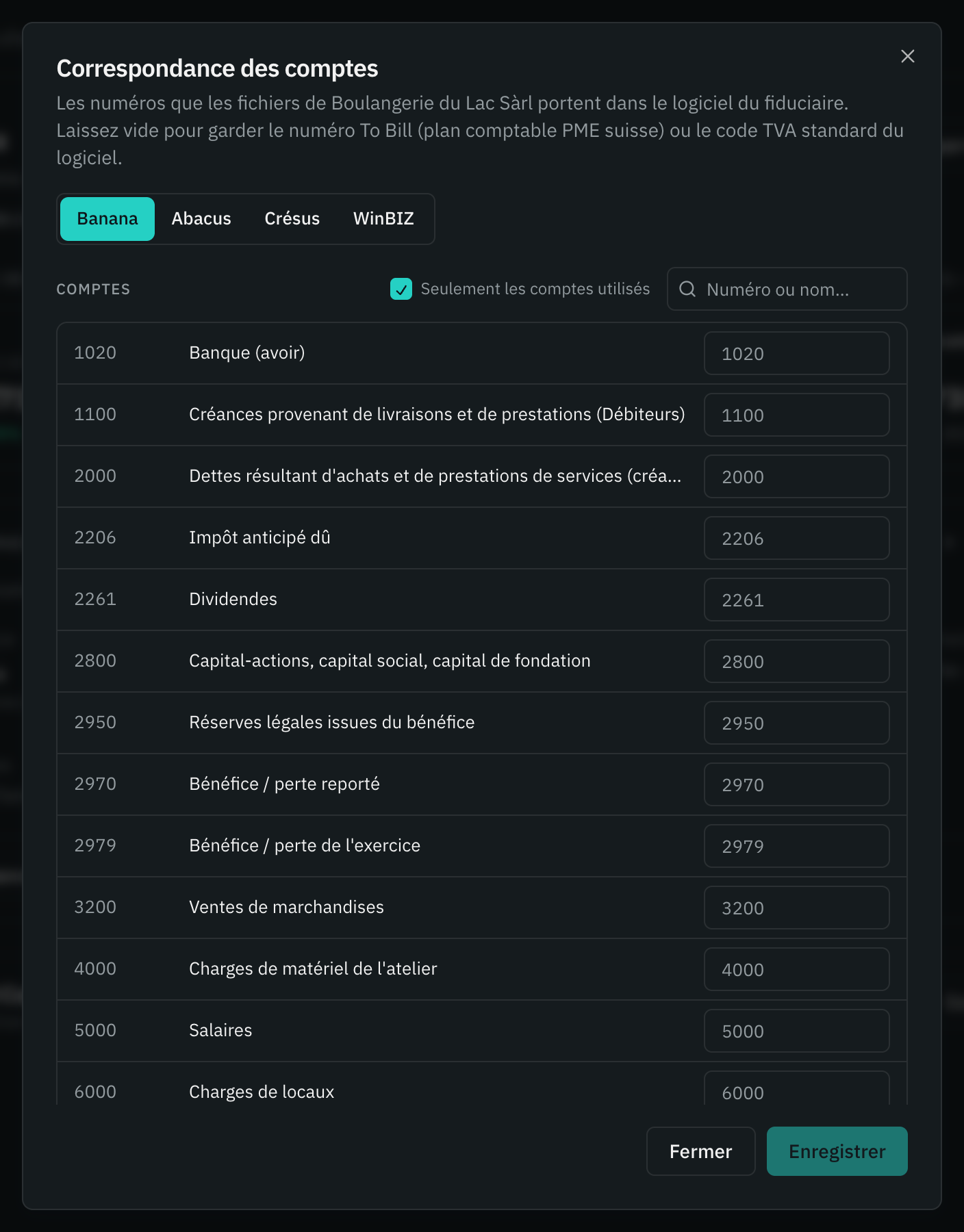
Task: Switch to the Abacus tab
Action: (201, 219)
